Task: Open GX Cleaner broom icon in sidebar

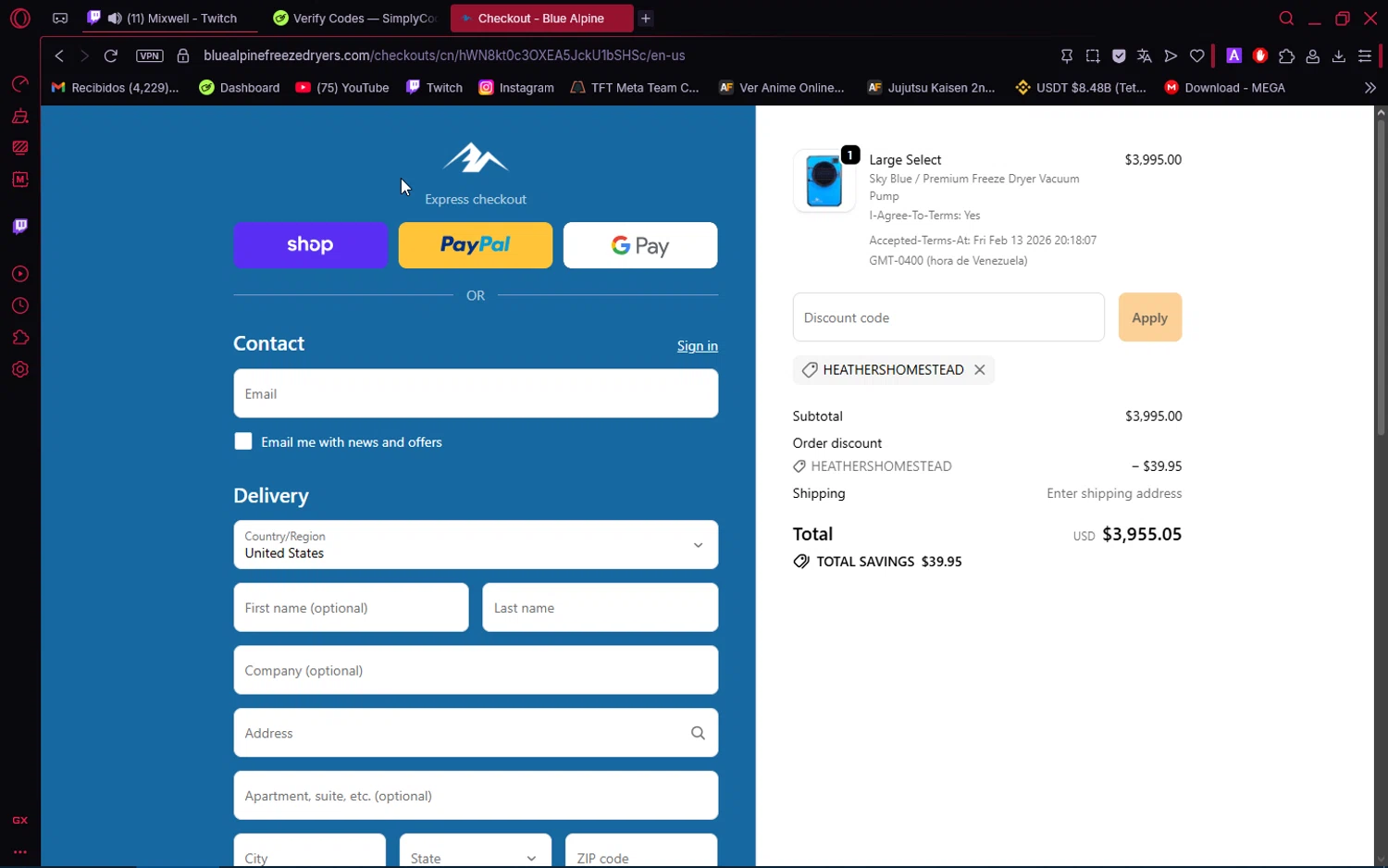Action: click(x=20, y=117)
